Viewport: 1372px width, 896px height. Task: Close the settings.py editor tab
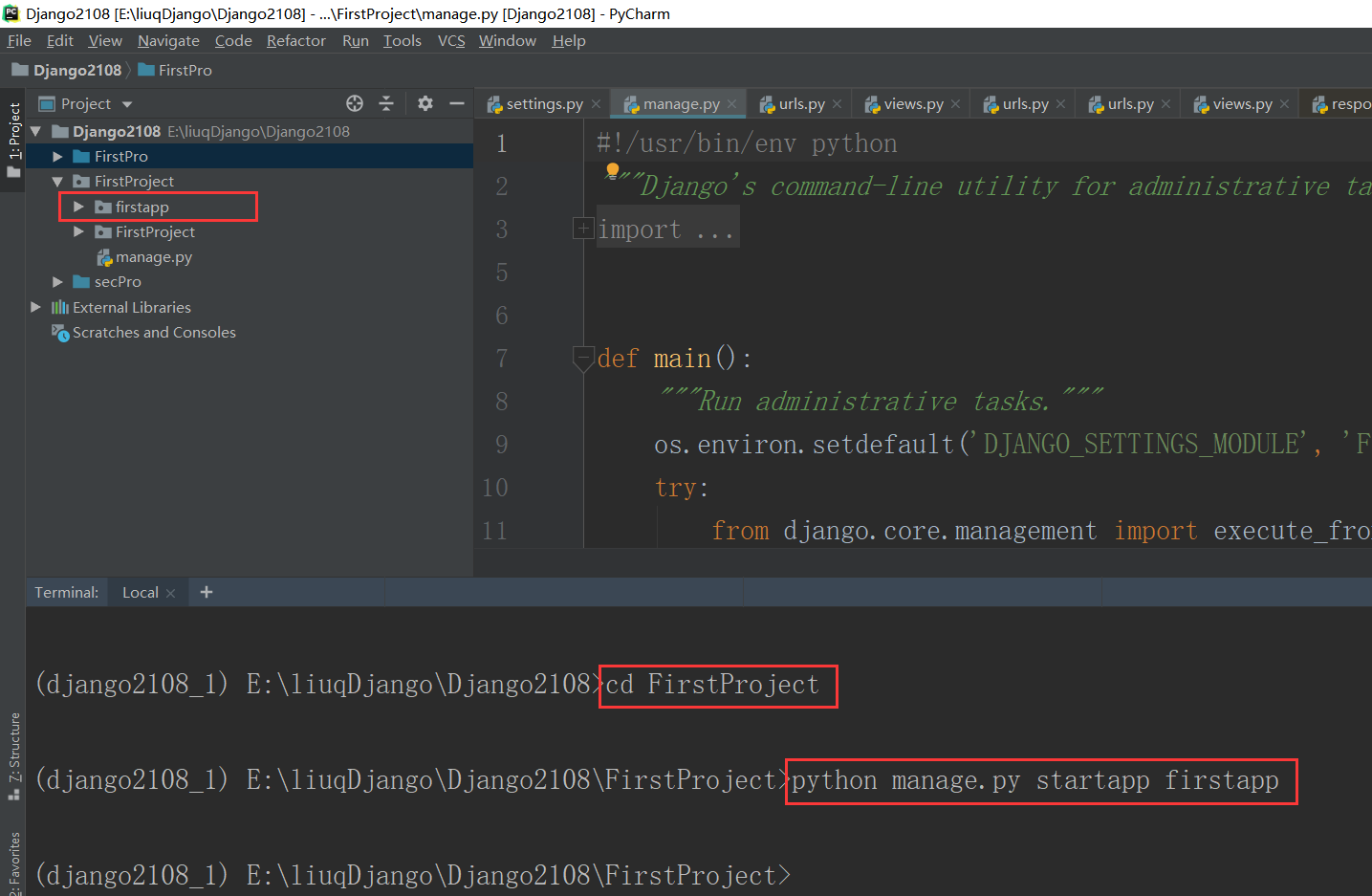[596, 104]
